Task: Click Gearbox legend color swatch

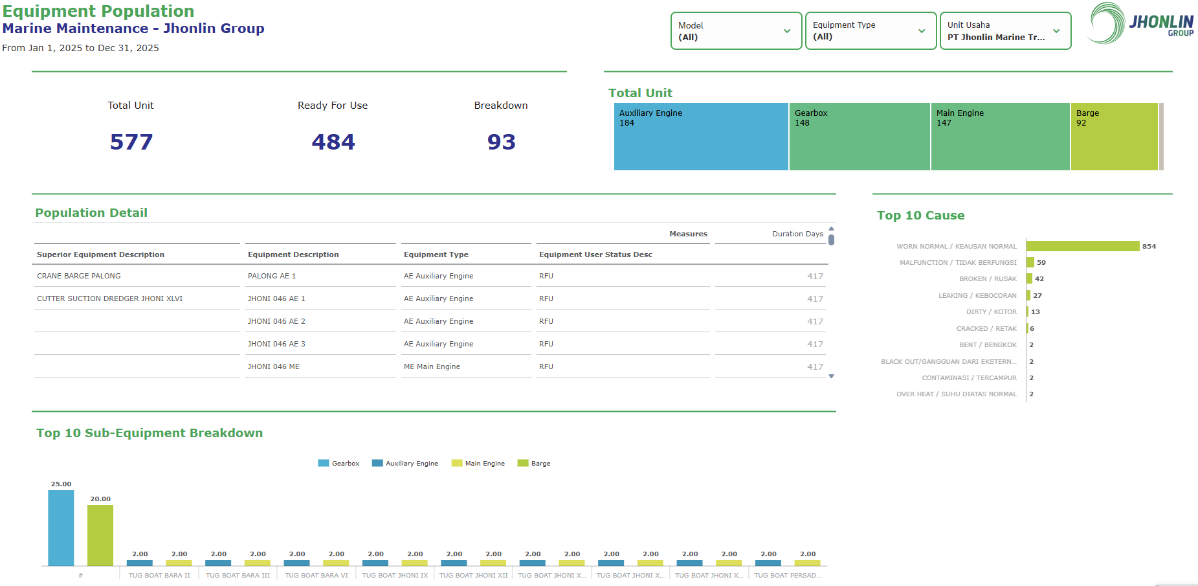Action: coord(323,463)
